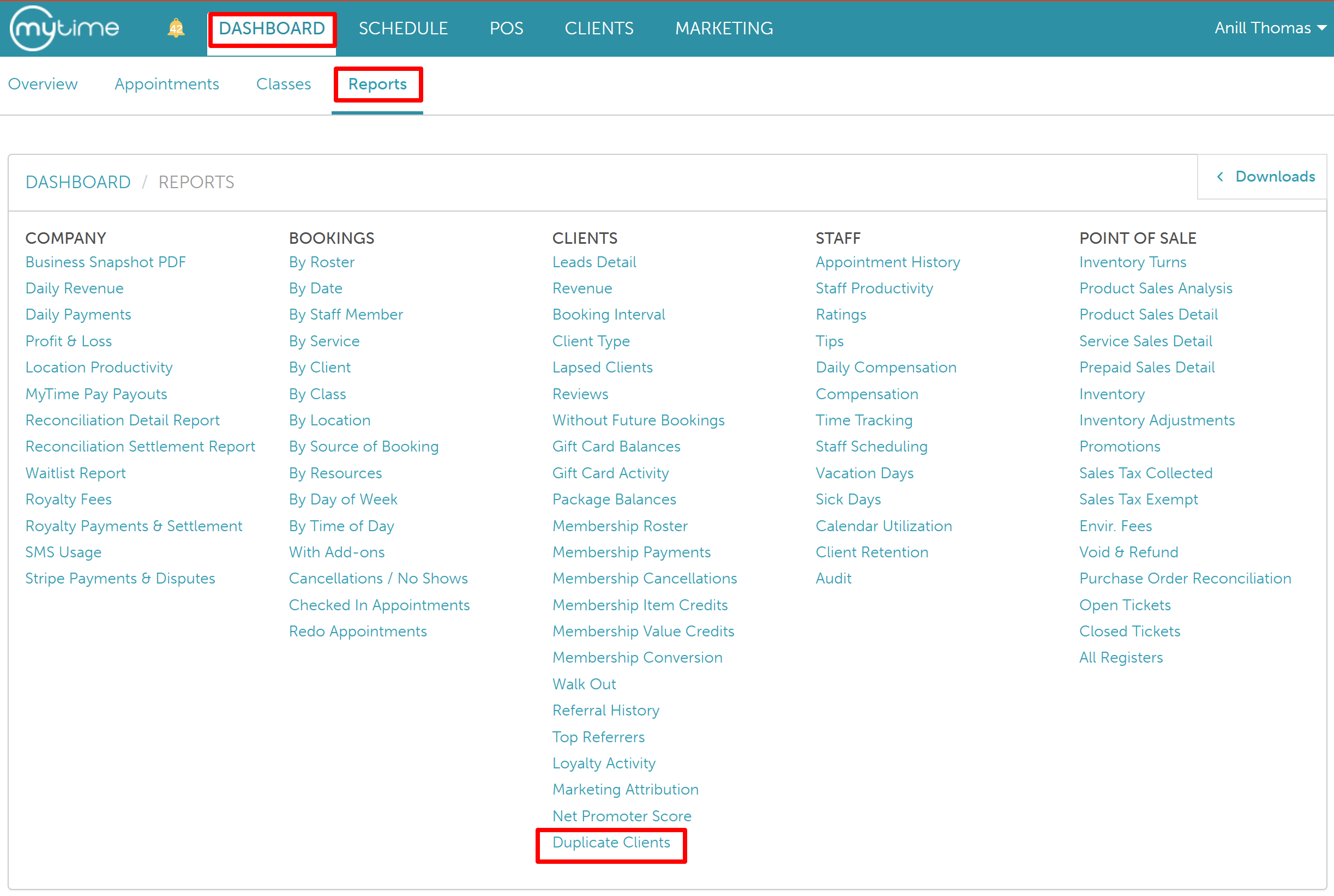The width and height of the screenshot is (1334, 896).
Task: Switch to the SCHEDULE menu
Action: pos(403,28)
